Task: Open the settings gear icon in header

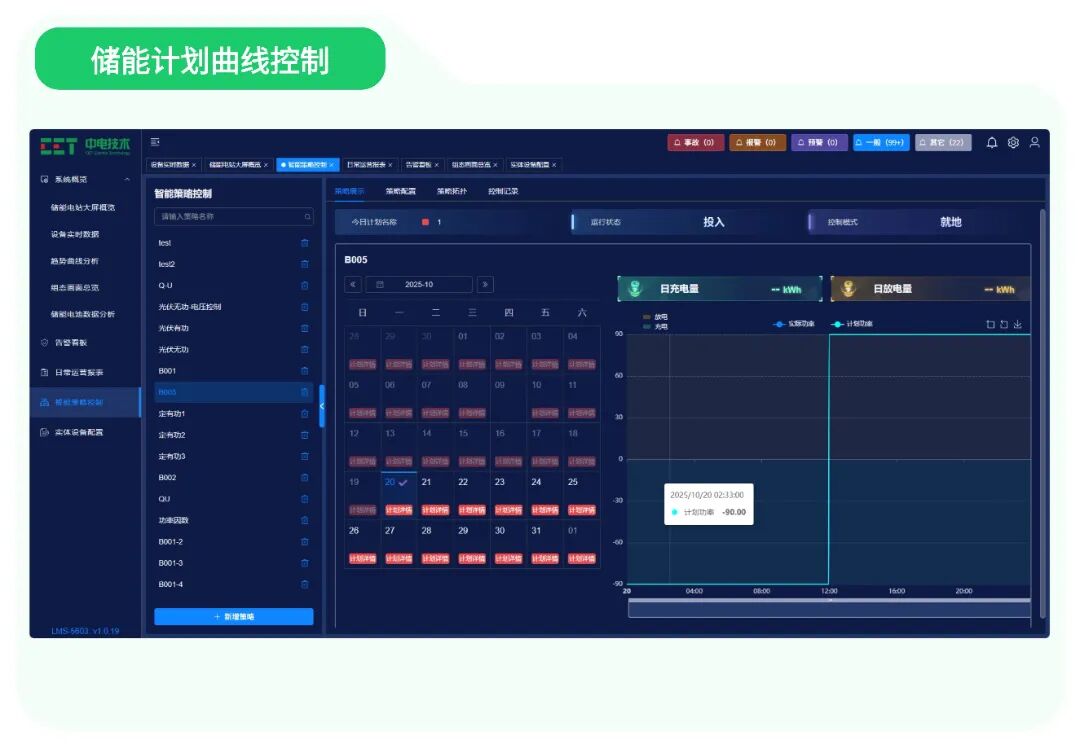Action: [1013, 143]
